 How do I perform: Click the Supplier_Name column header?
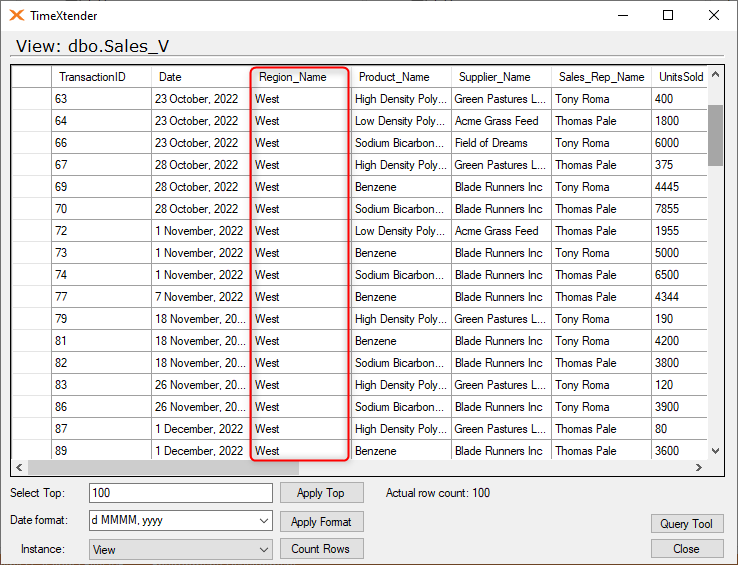[501, 77]
